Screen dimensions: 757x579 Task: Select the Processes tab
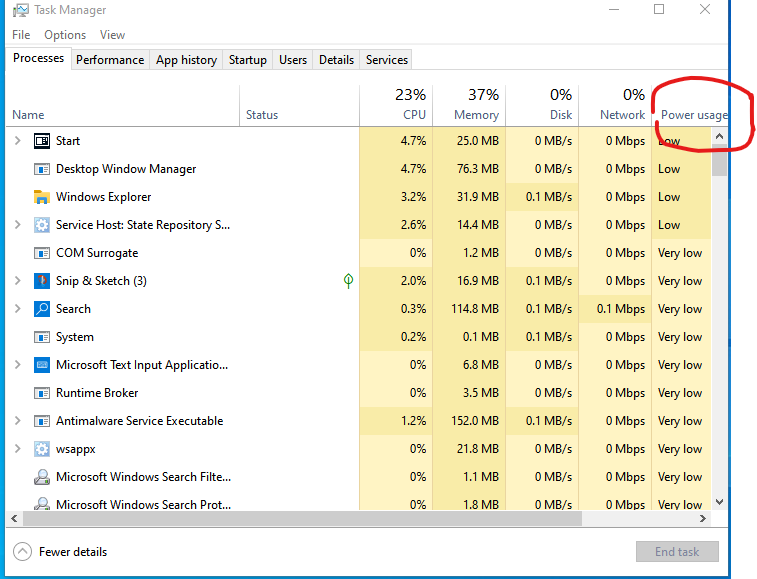(39, 58)
